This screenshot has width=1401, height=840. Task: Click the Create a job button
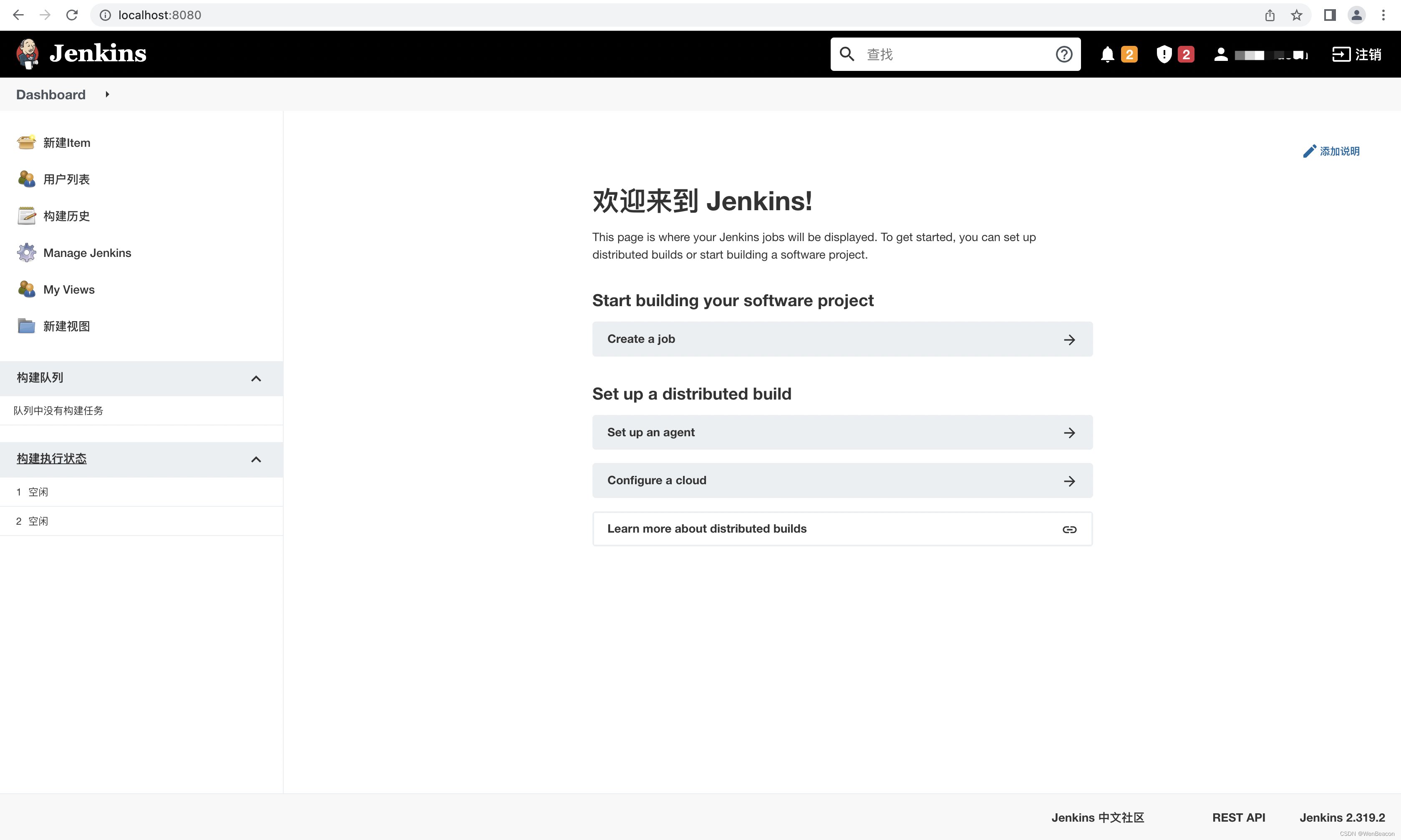842,339
